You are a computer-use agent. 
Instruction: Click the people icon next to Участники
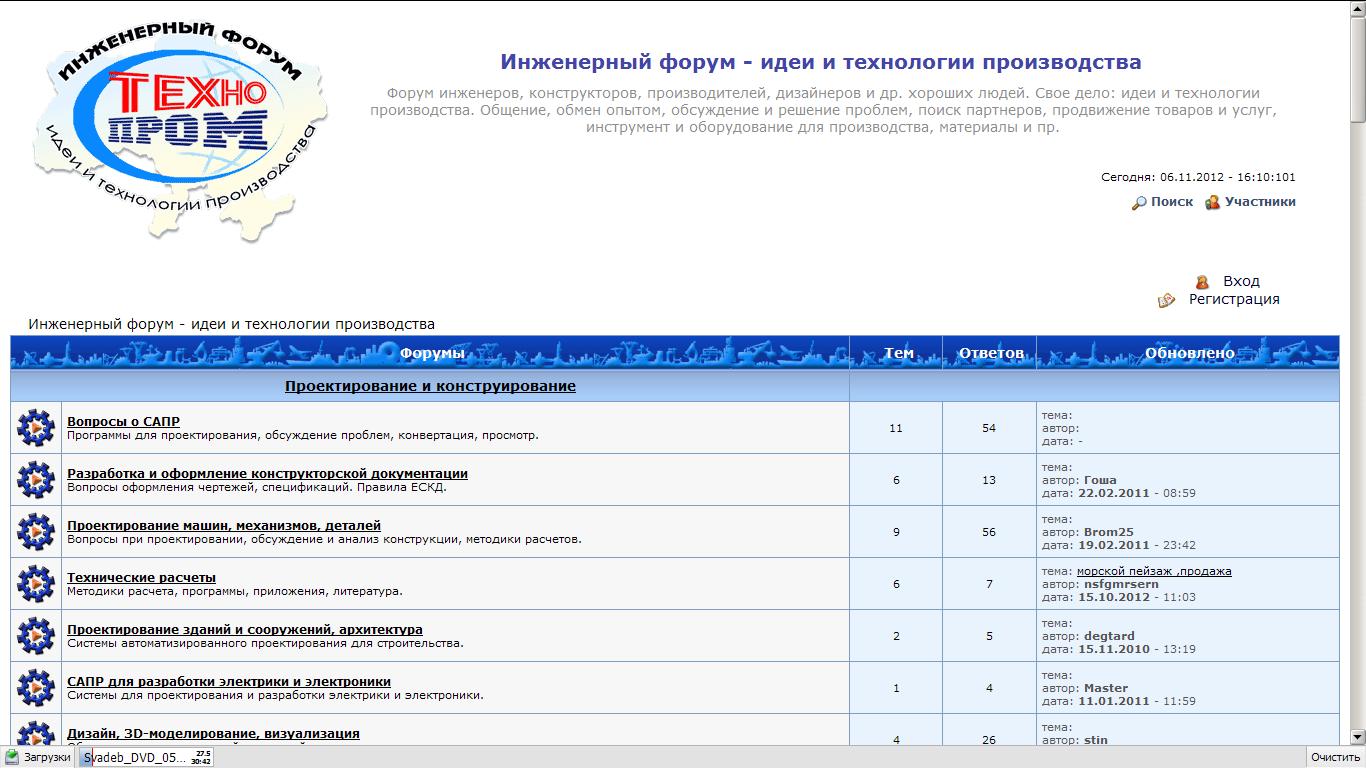point(1212,202)
